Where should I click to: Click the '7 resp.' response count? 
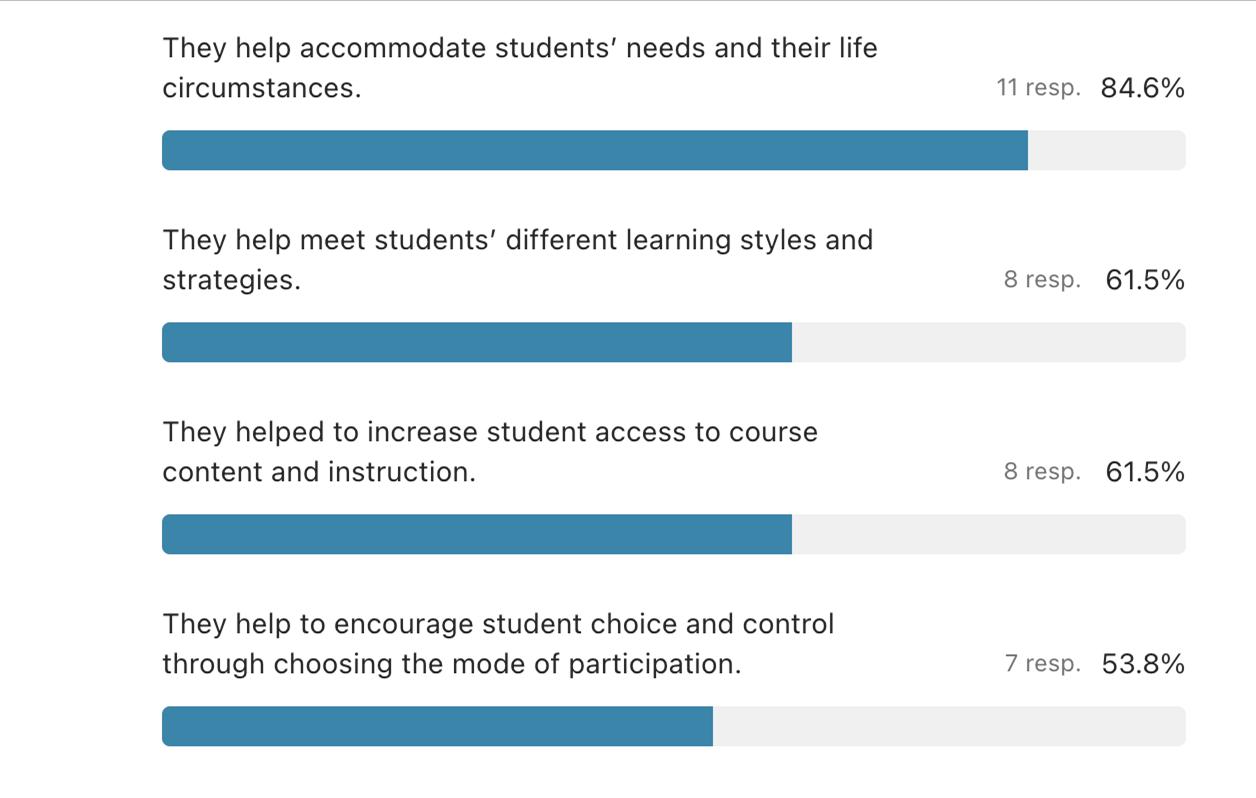coord(1042,664)
